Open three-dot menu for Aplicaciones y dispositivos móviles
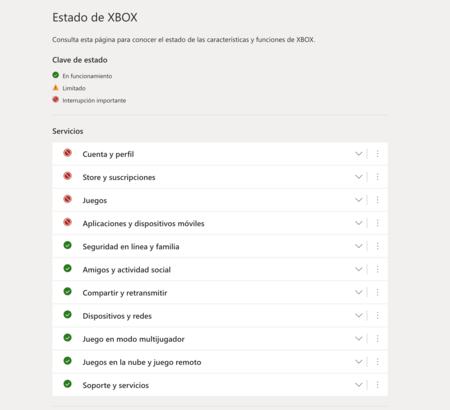 tap(377, 223)
